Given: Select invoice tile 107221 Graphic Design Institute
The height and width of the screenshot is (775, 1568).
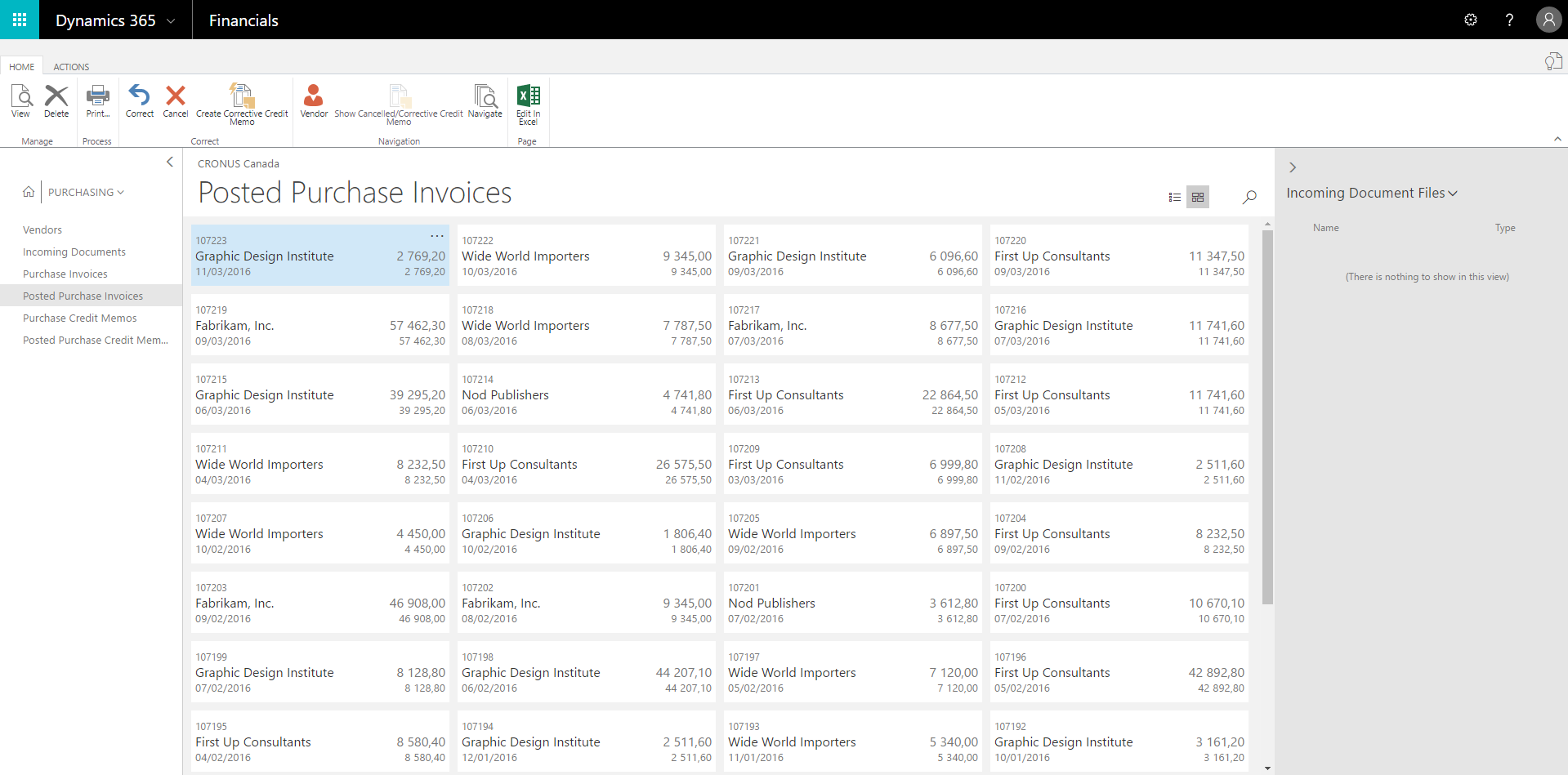Looking at the screenshot, I should (853, 256).
